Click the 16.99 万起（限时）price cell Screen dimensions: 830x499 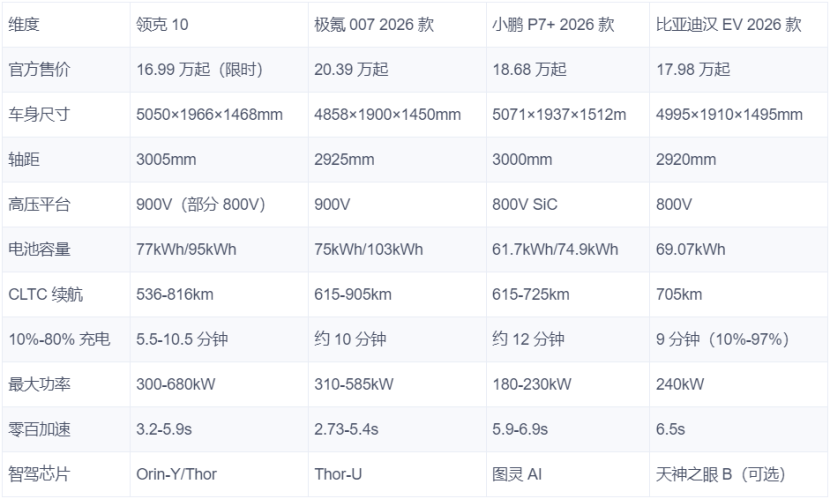pyautogui.click(x=219, y=69)
